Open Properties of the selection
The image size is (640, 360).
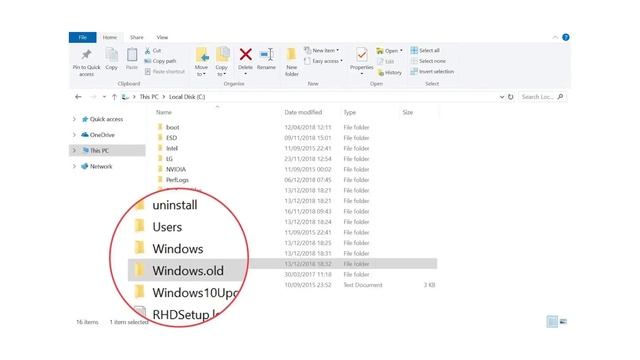361,61
